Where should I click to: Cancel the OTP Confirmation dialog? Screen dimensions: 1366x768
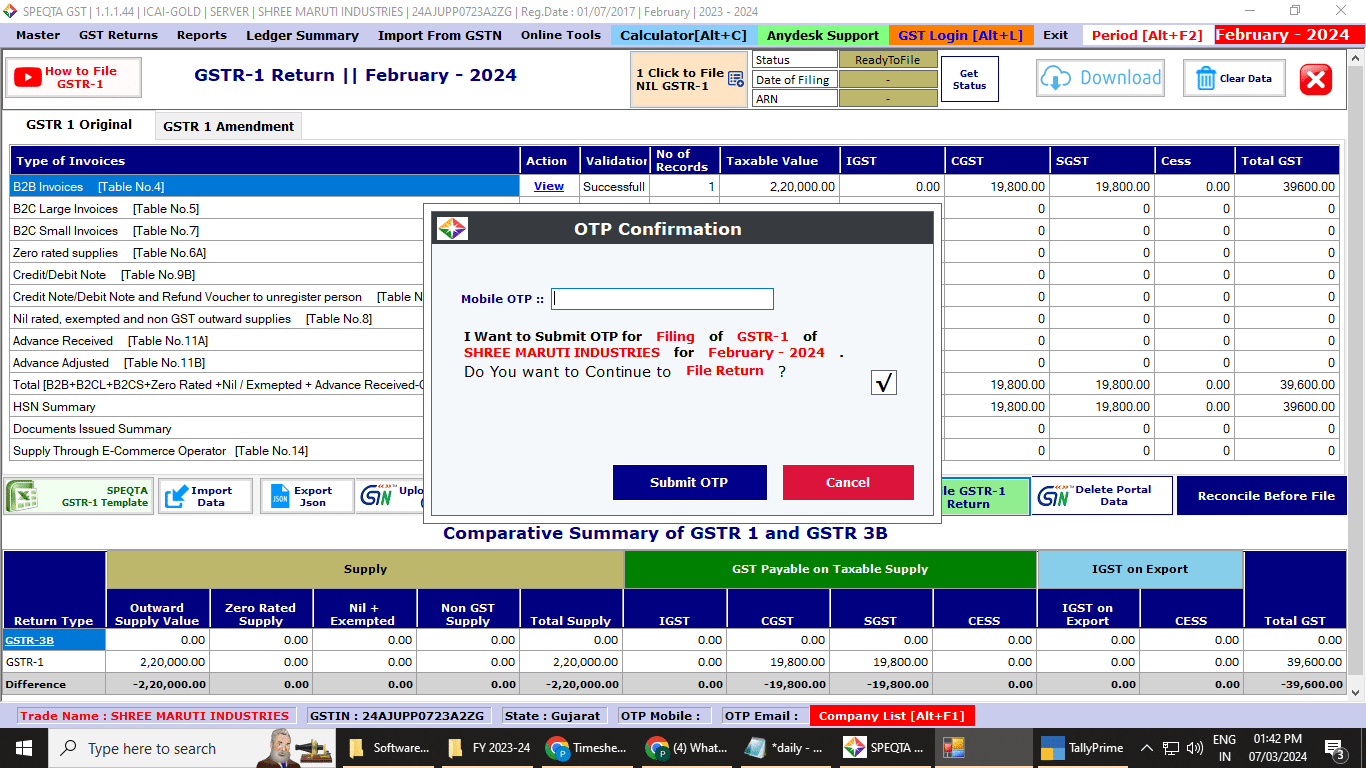tap(848, 482)
